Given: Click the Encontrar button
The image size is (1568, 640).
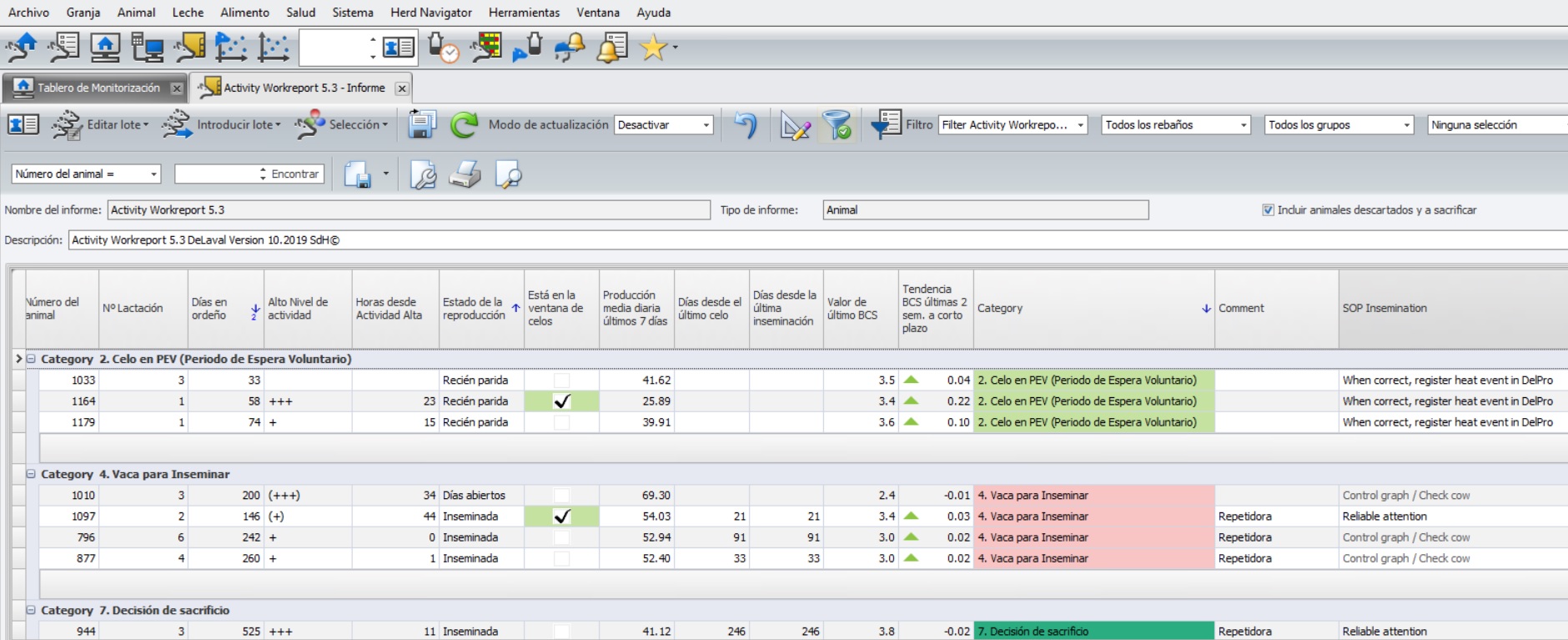Looking at the screenshot, I should pyautogui.click(x=294, y=174).
